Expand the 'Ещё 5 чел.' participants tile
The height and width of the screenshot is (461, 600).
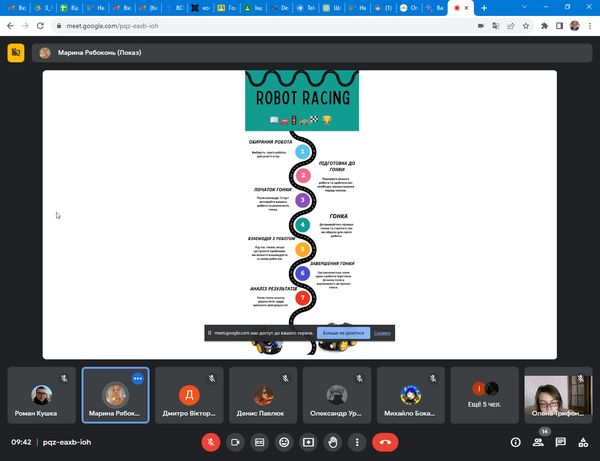tap(485, 394)
